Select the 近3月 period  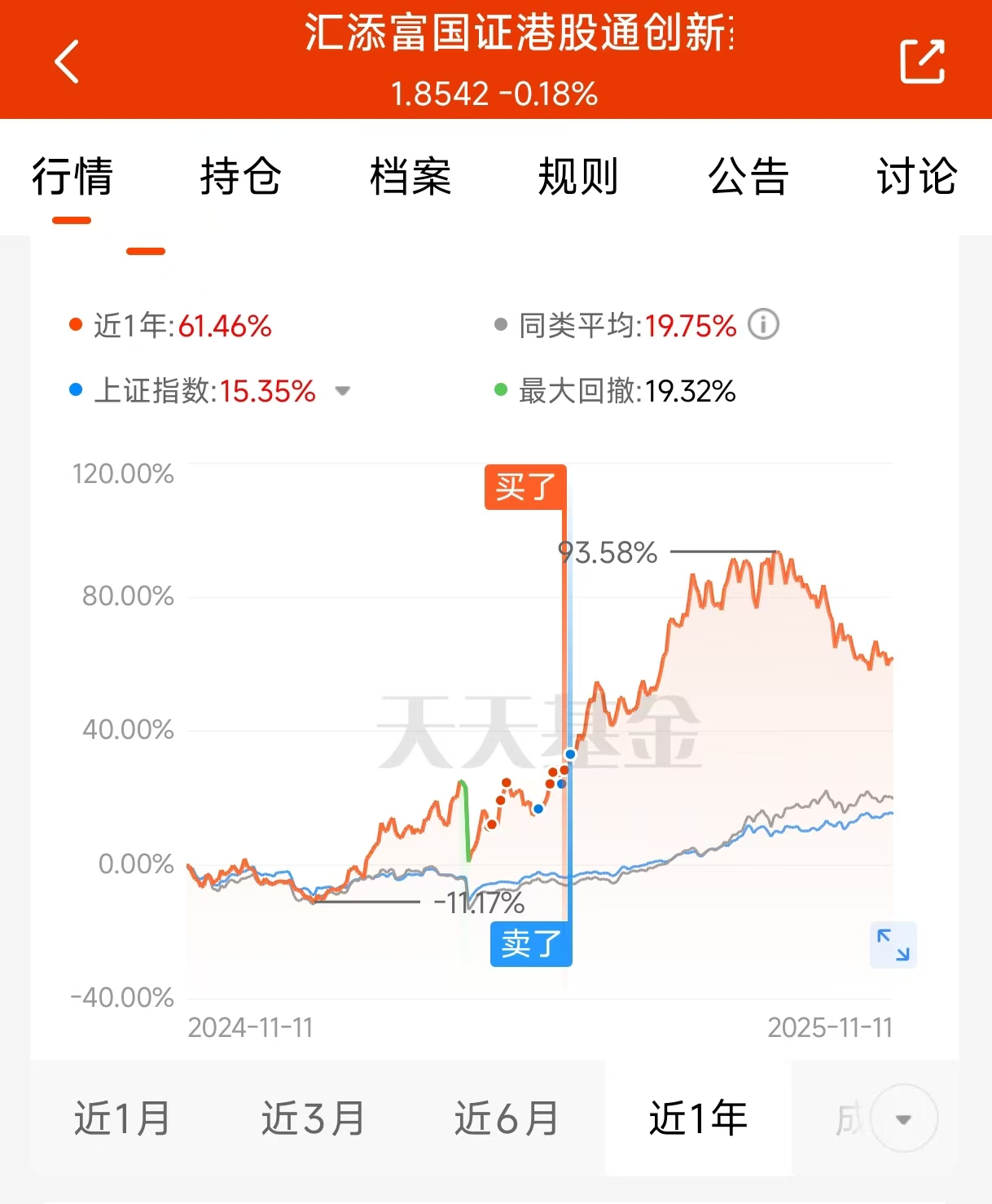coord(313,1118)
